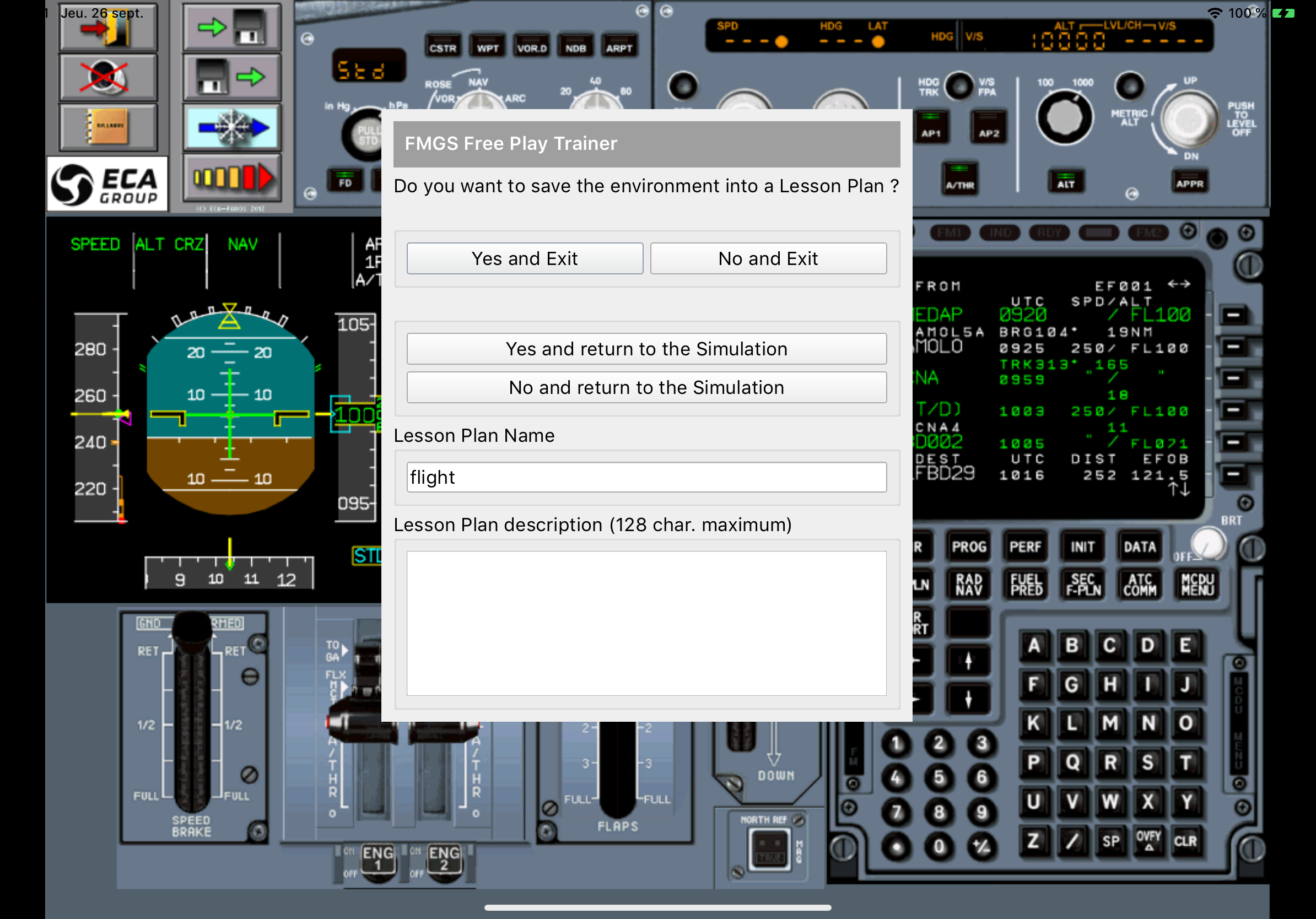Toggle the FD flight director button

345,181
